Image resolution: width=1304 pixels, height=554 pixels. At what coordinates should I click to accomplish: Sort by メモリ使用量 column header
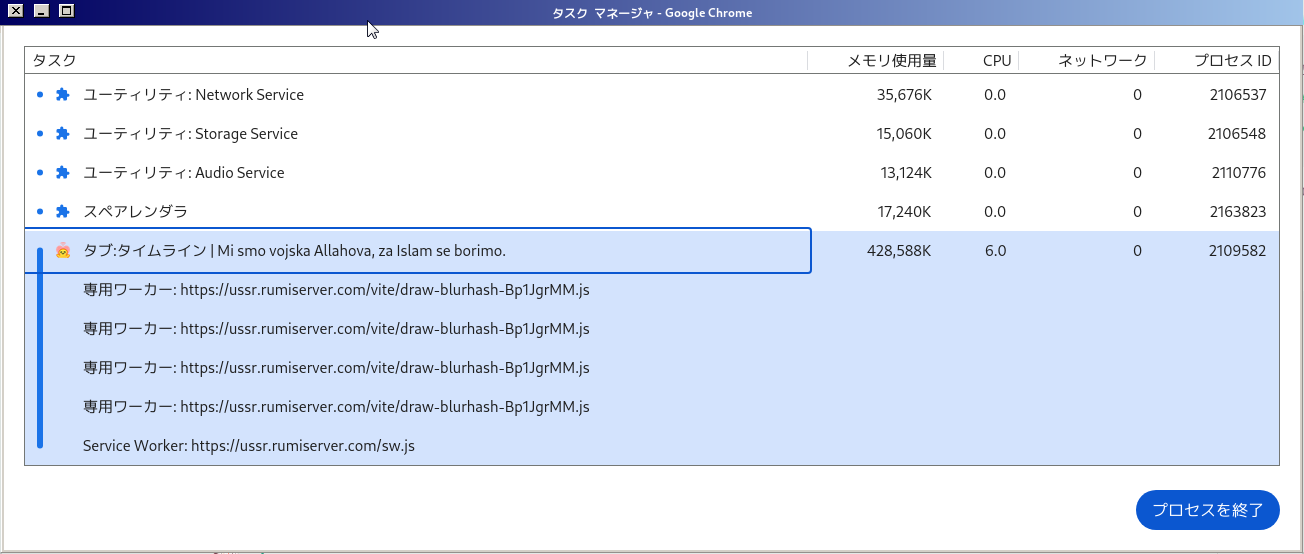point(891,61)
